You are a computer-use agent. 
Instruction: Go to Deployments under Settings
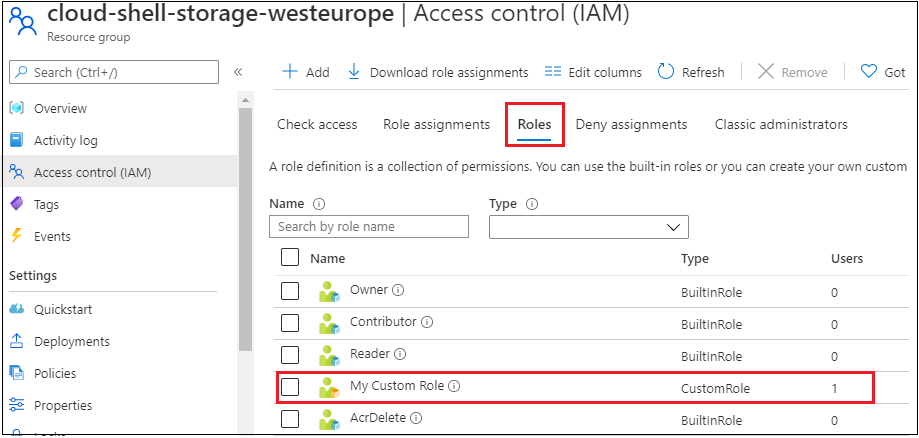click(x=72, y=341)
